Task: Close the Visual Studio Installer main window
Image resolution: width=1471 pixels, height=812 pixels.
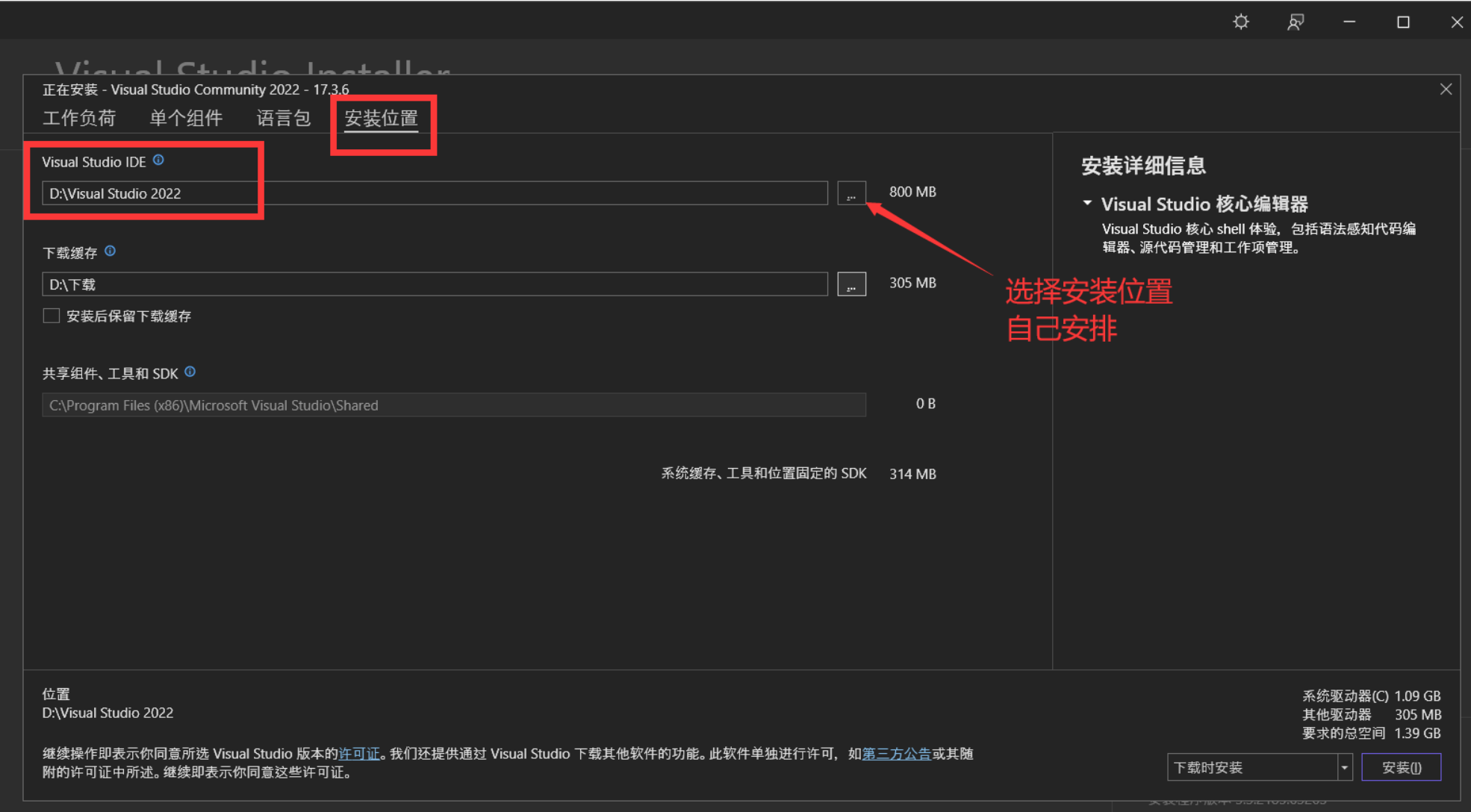Action: (x=1456, y=22)
